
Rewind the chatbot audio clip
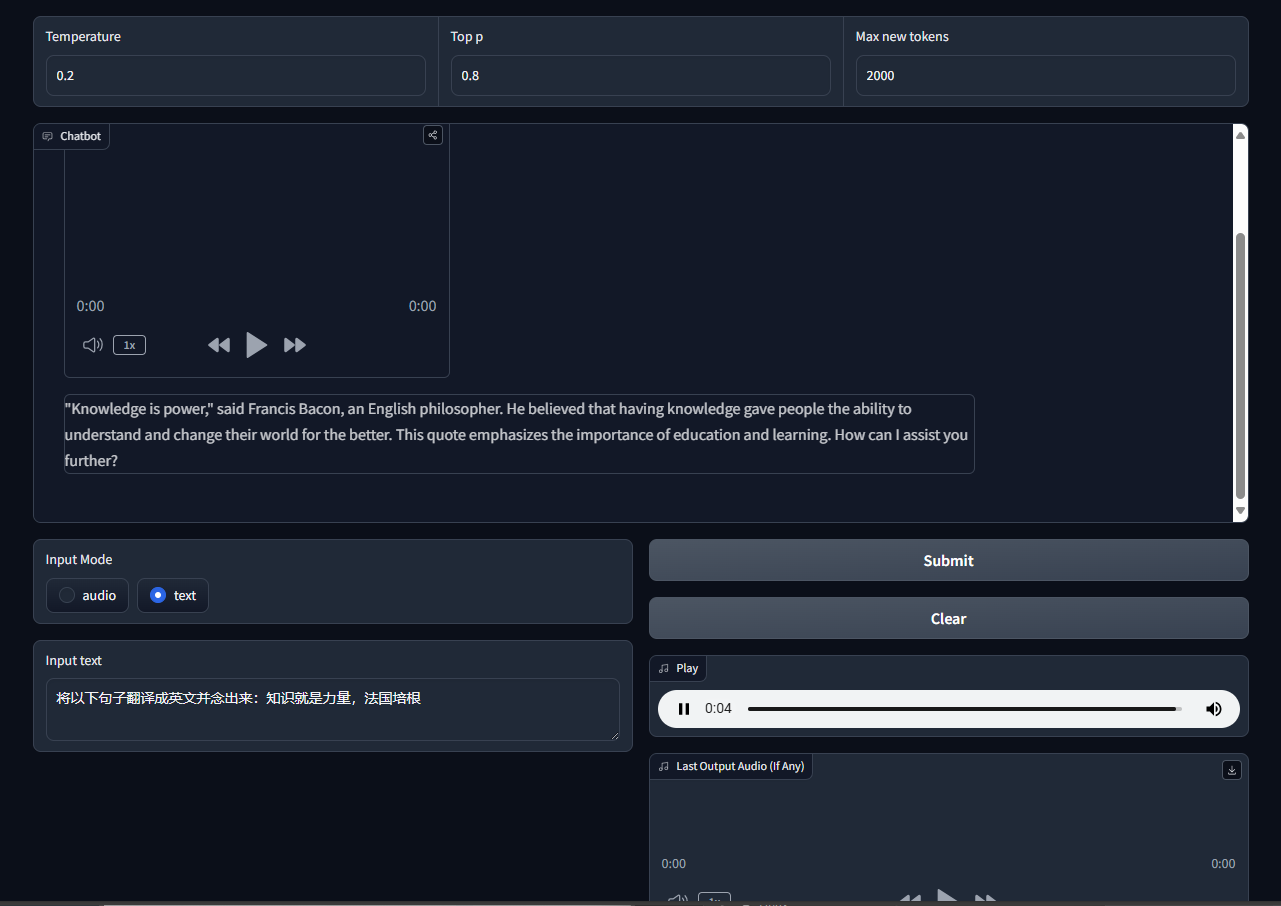point(219,345)
